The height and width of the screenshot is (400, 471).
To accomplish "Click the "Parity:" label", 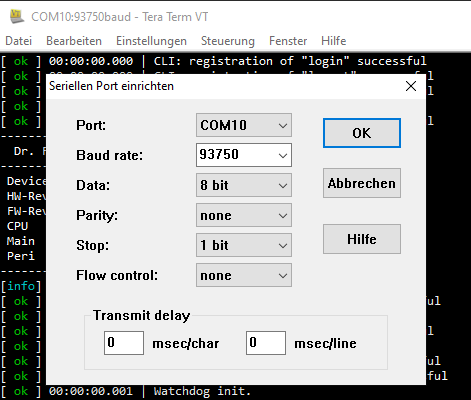I will 97,215.
